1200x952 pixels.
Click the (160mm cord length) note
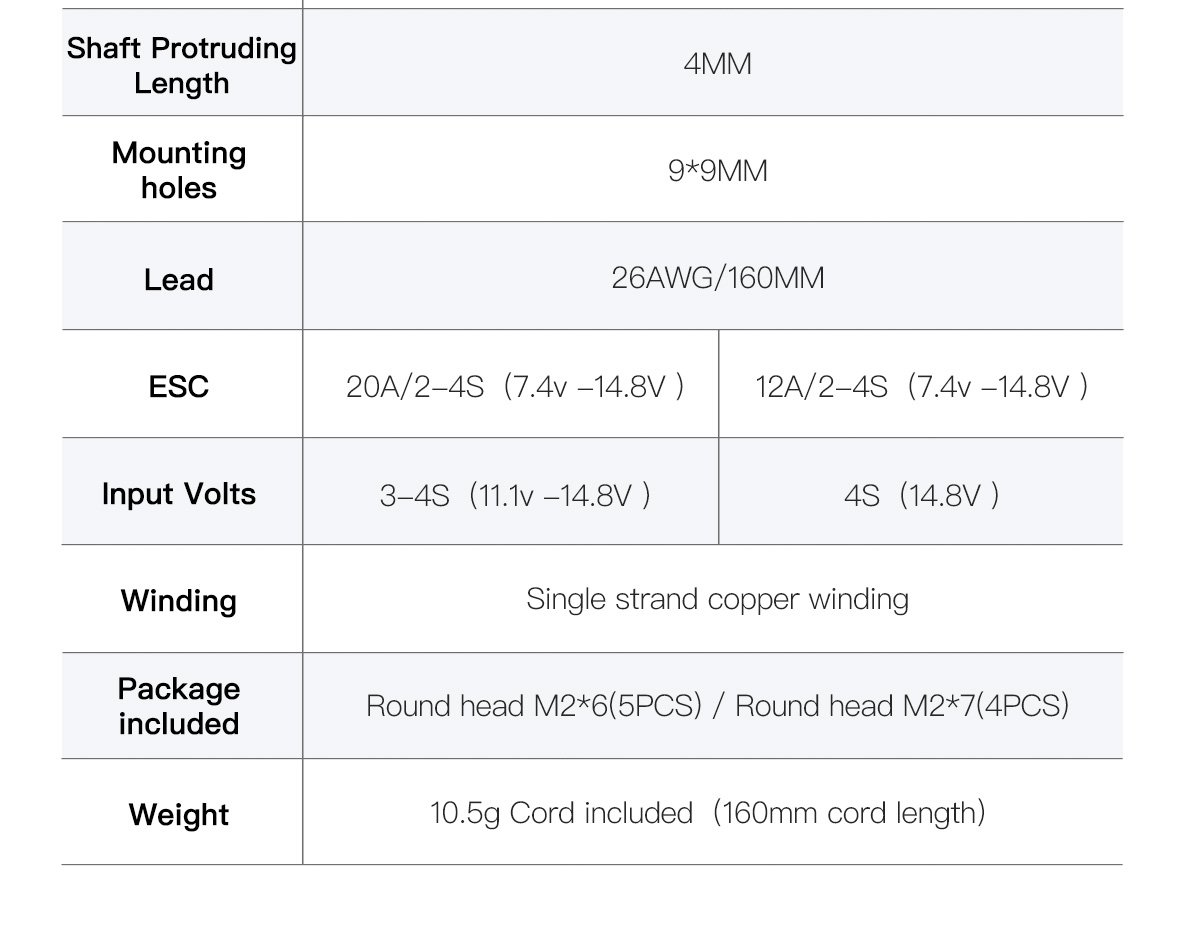[x=850, y=813]
